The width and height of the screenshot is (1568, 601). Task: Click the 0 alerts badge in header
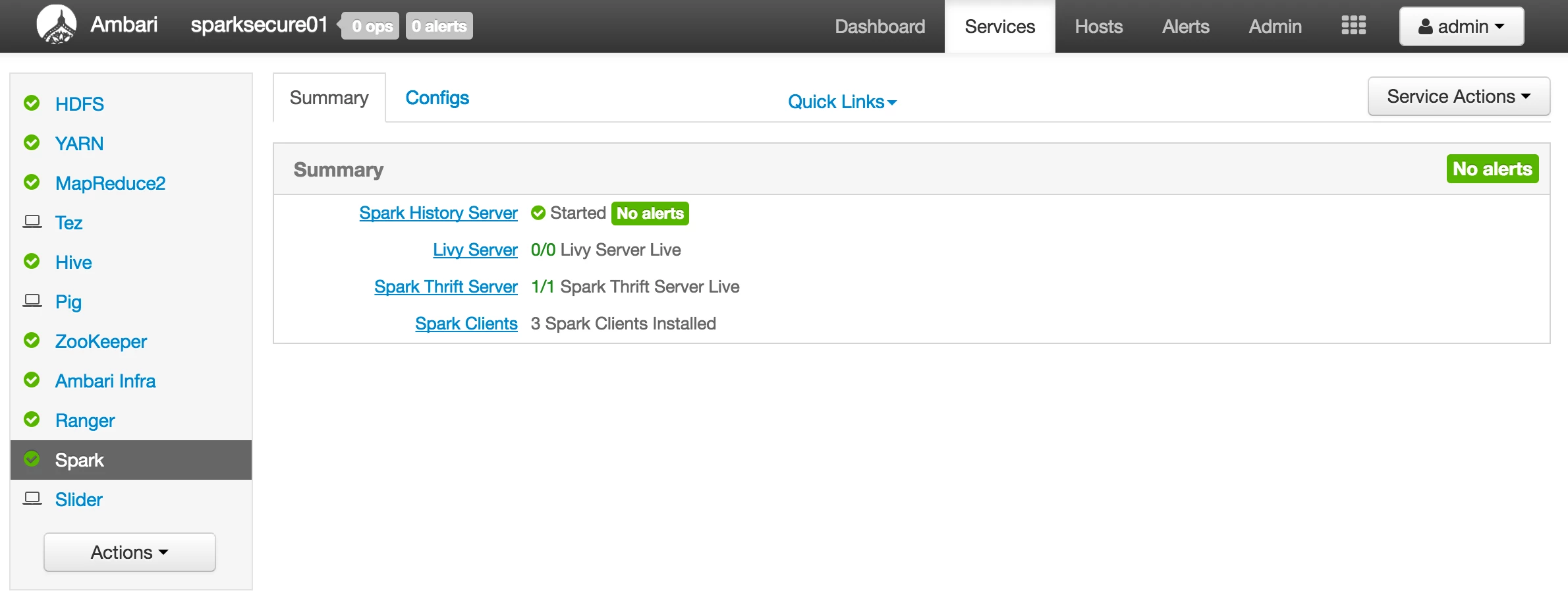(x=439, y=26)
